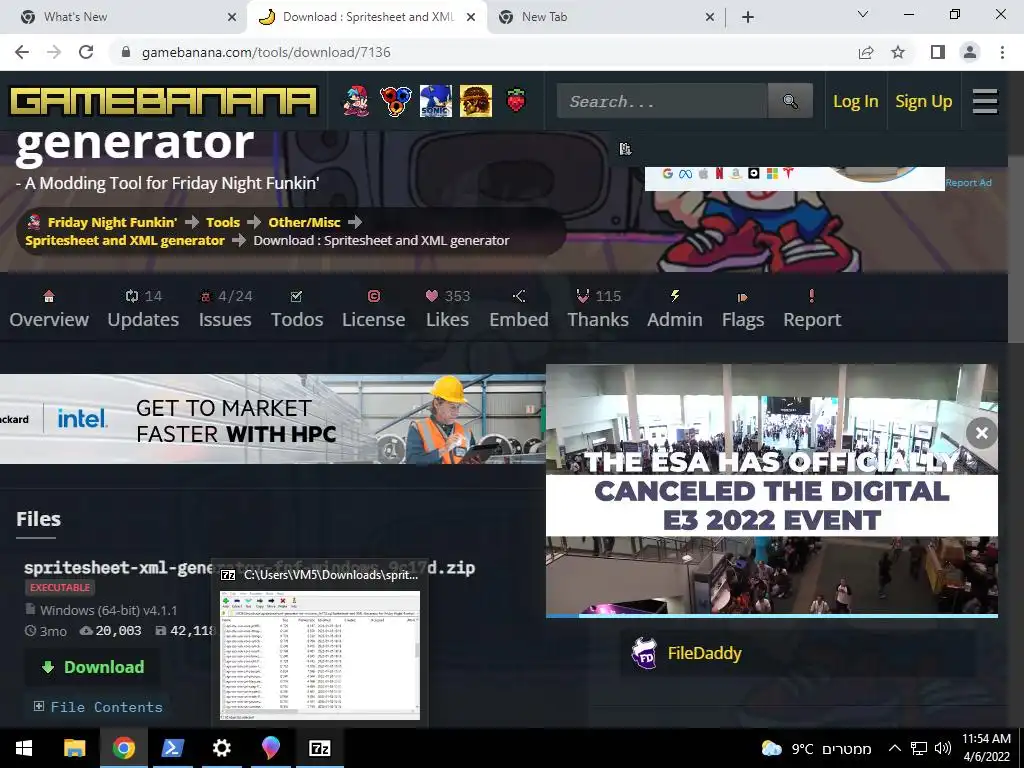Open the Flags tab

pyautogui.click(x=743, y=310)
